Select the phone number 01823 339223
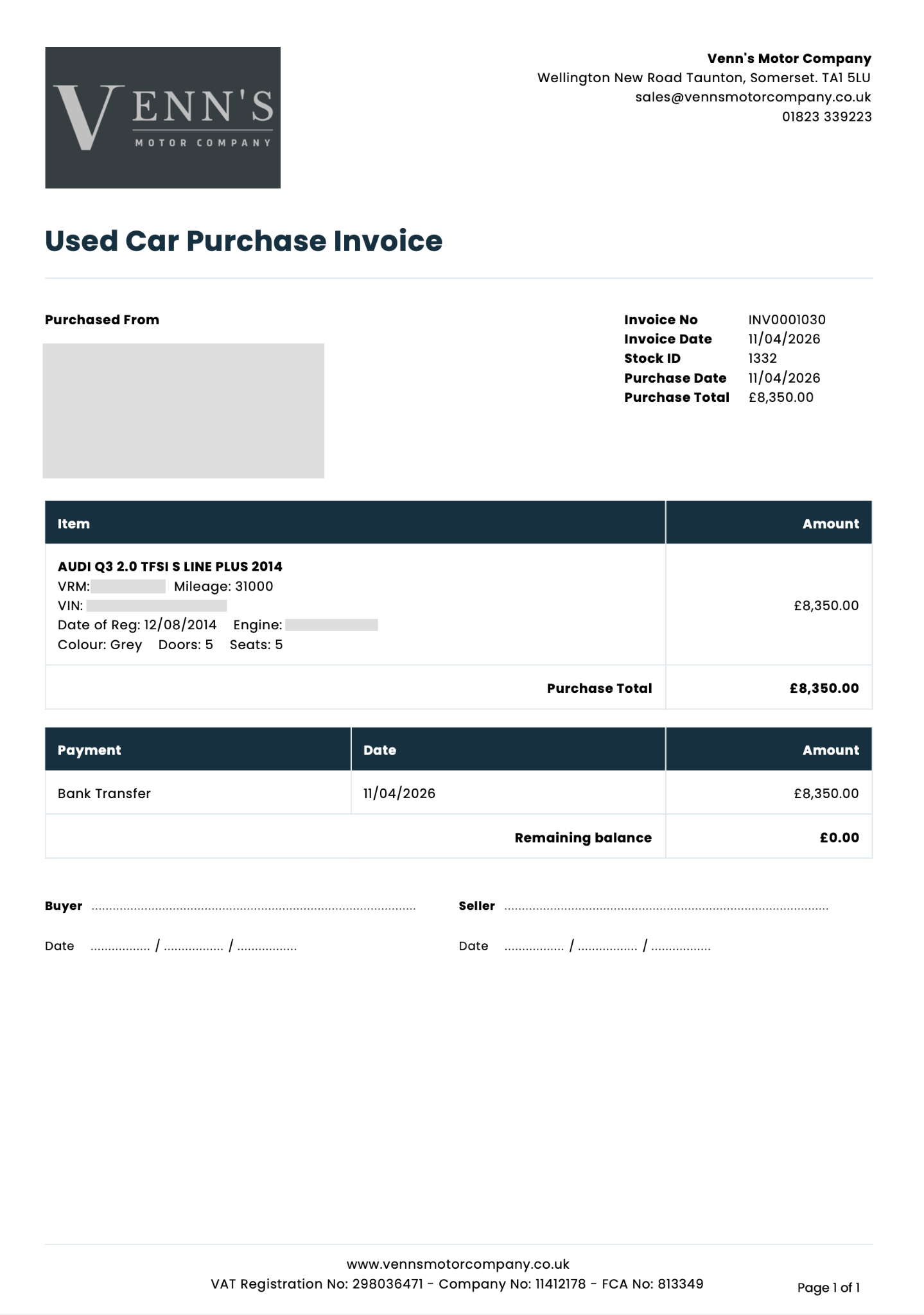The width and height of the screenshot is (924, 1315). pyautogui.click(x=826, y=117)
